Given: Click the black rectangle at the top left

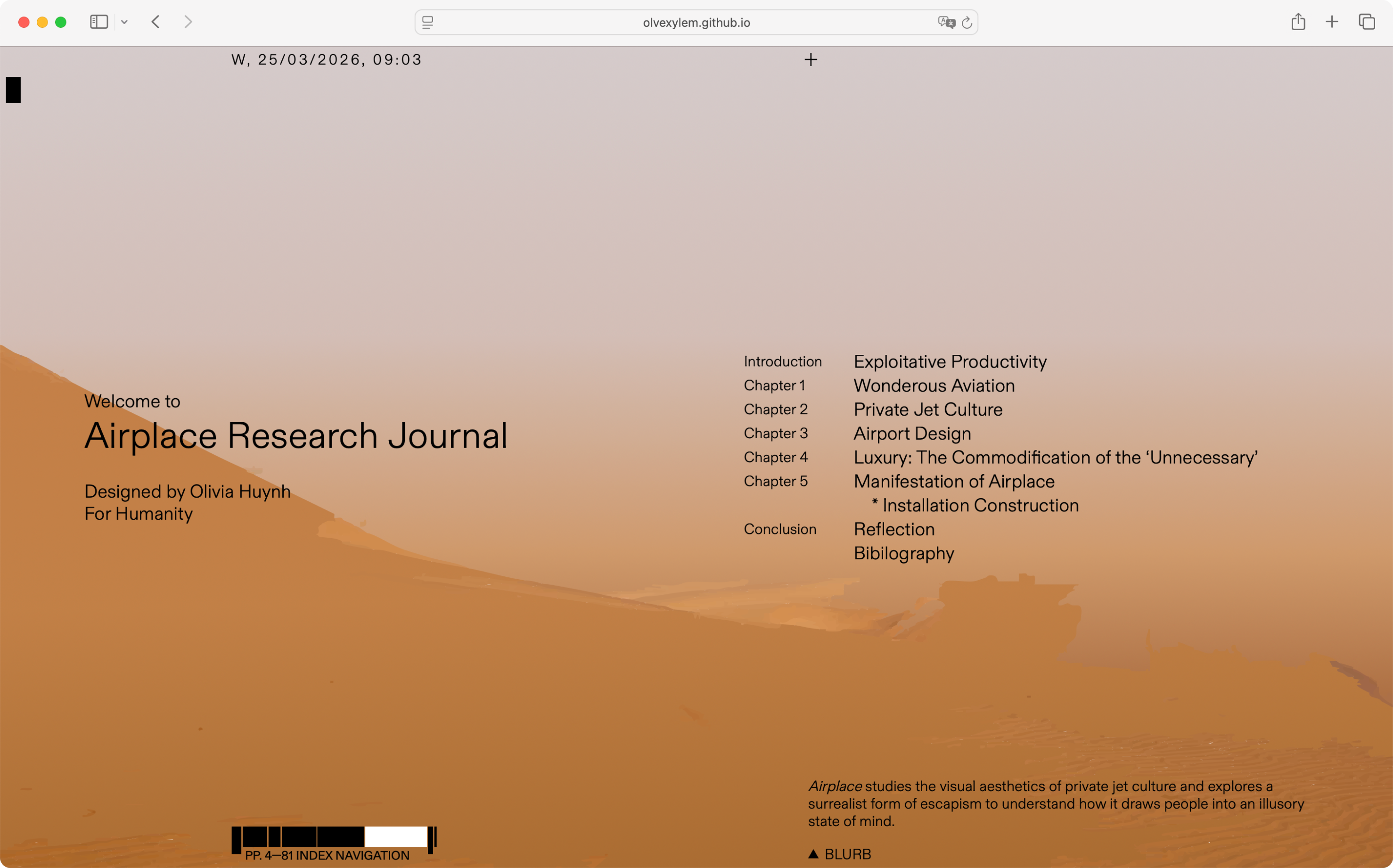Looking at the screenshot, I should (x=13, y=90).
